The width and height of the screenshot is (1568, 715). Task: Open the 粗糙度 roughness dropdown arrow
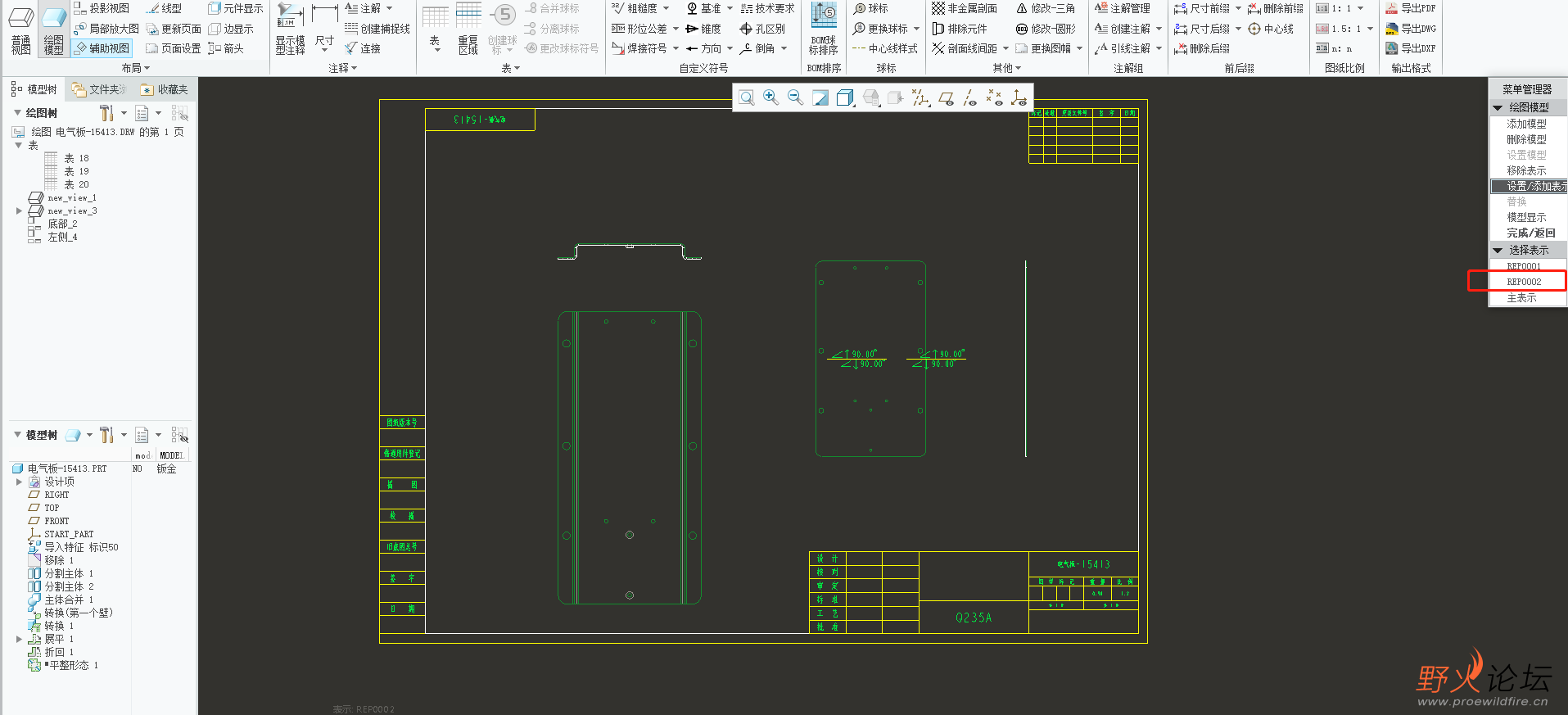coord(666,8)
